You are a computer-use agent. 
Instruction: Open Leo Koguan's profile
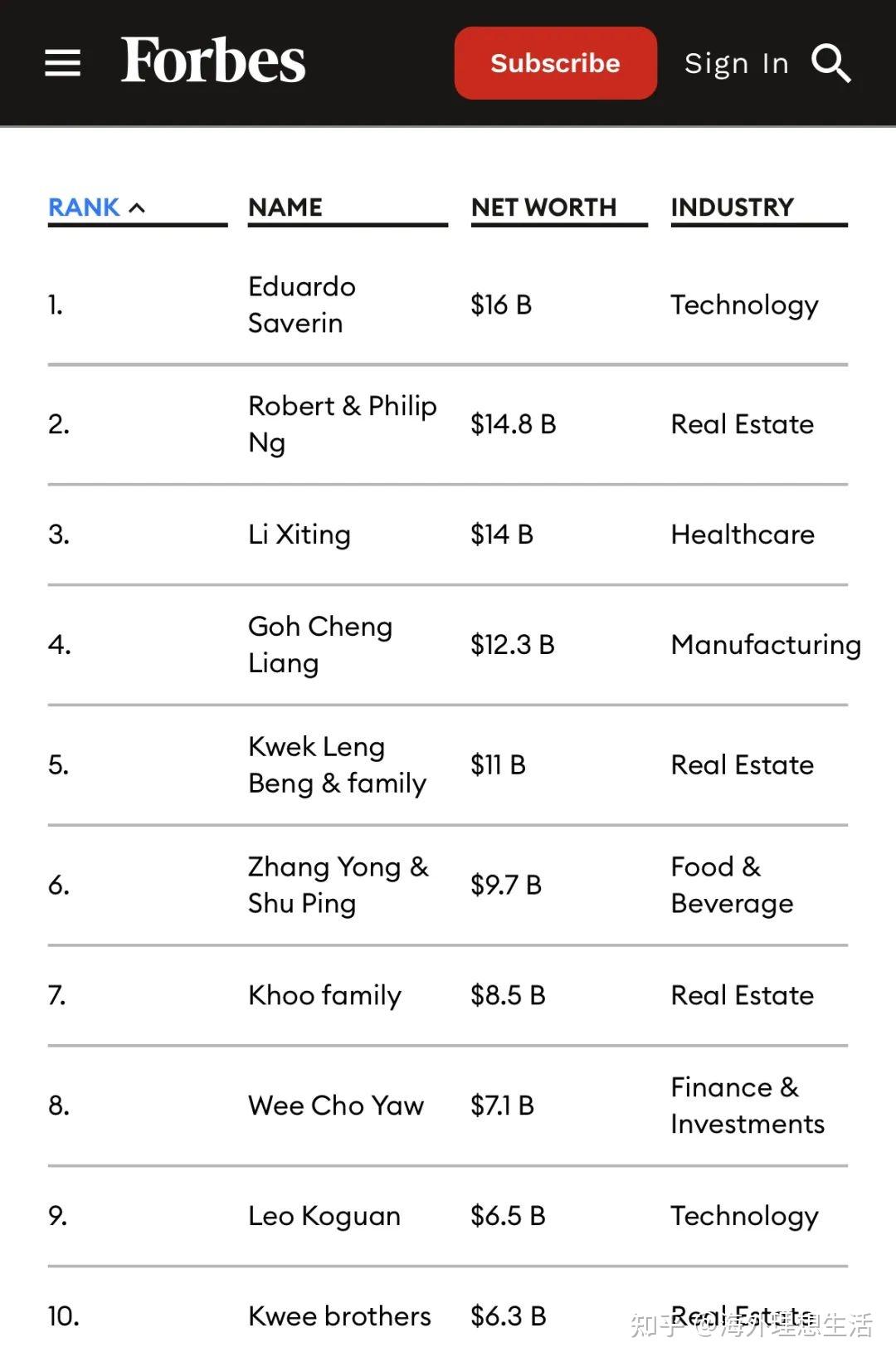point(324,1216)
